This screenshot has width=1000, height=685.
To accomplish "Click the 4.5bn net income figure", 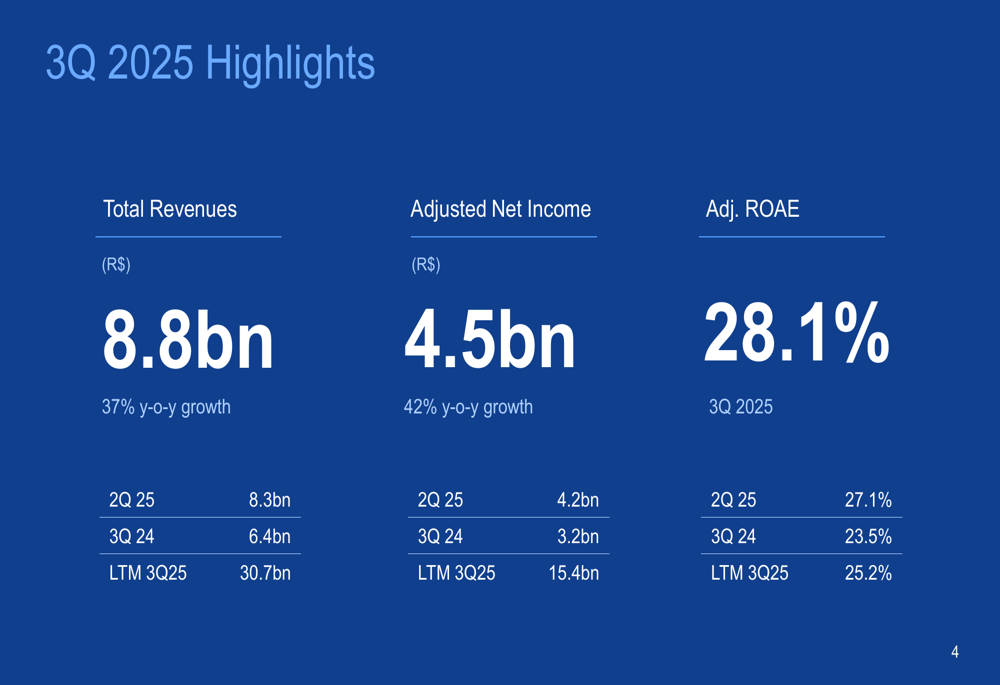I will tap(491, 338).
